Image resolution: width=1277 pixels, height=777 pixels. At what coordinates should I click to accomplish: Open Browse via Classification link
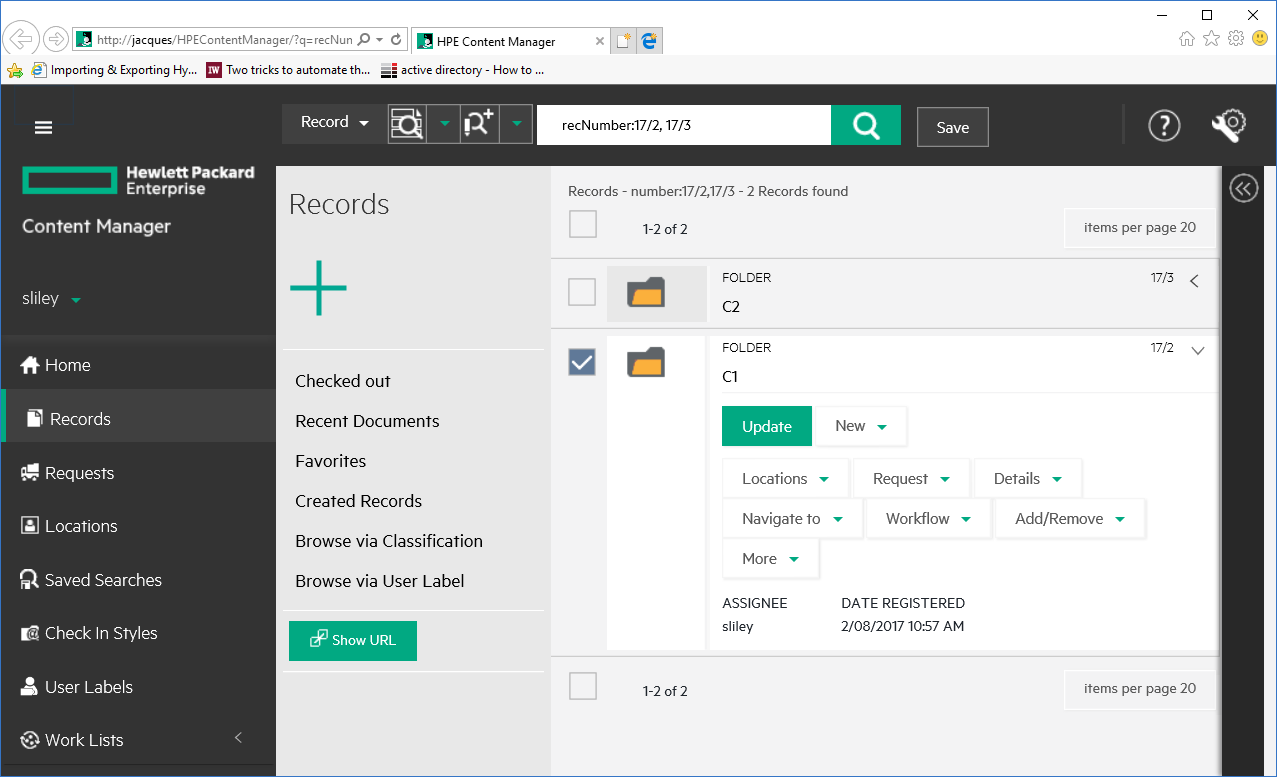click(389, 541)
